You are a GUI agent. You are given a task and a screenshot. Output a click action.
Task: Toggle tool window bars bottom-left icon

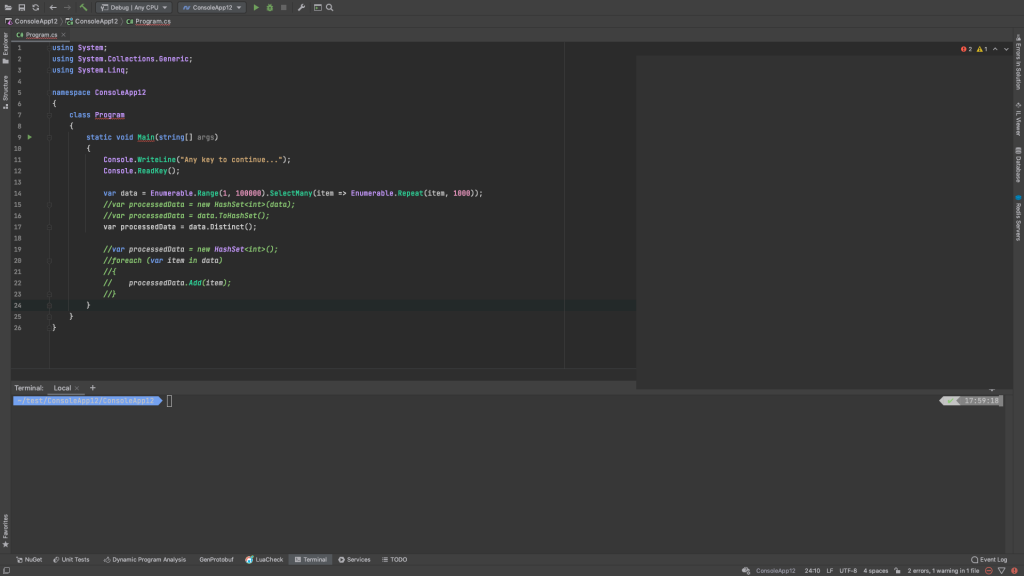(7, 571)
